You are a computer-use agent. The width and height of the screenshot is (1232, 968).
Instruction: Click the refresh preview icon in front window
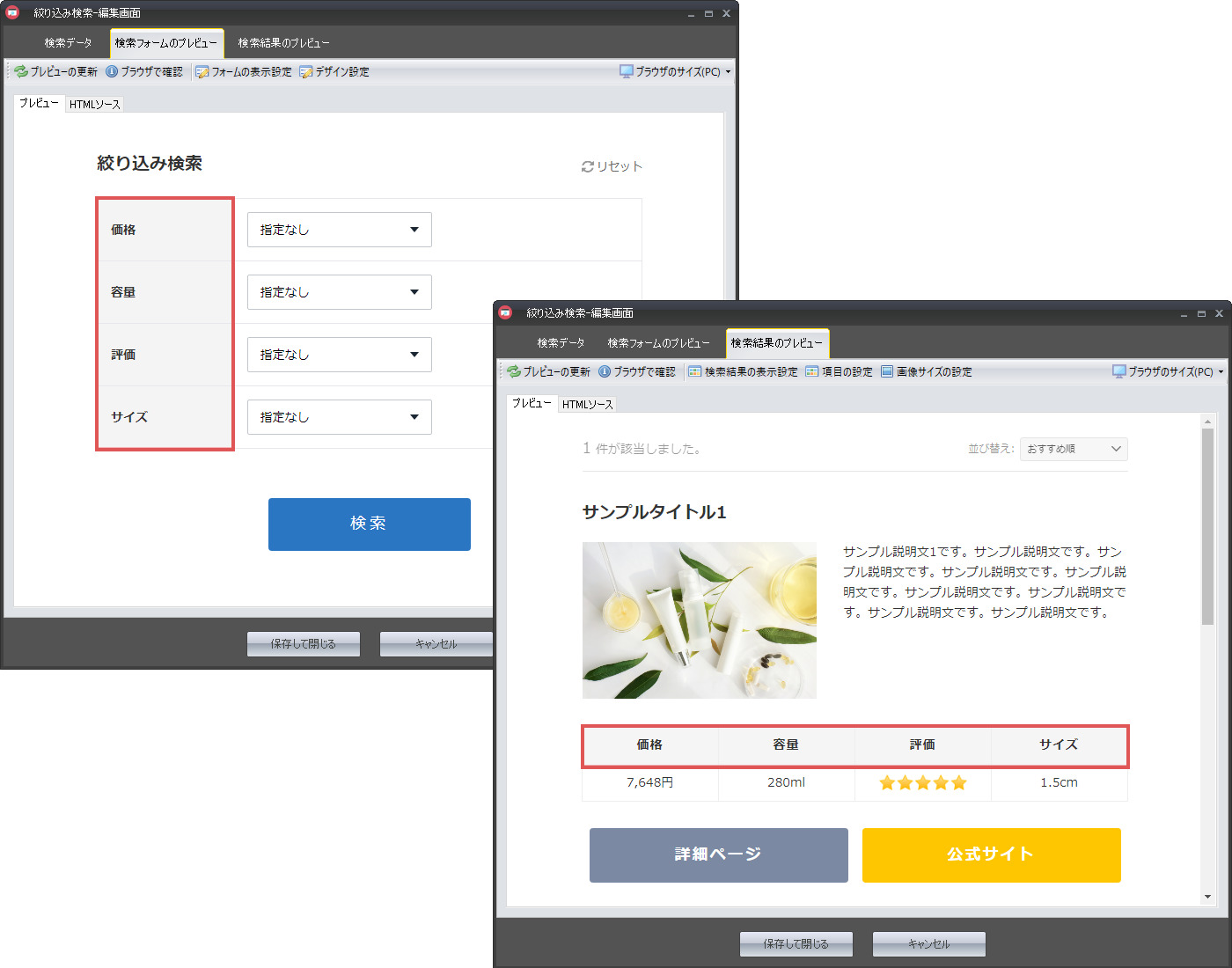515,372
